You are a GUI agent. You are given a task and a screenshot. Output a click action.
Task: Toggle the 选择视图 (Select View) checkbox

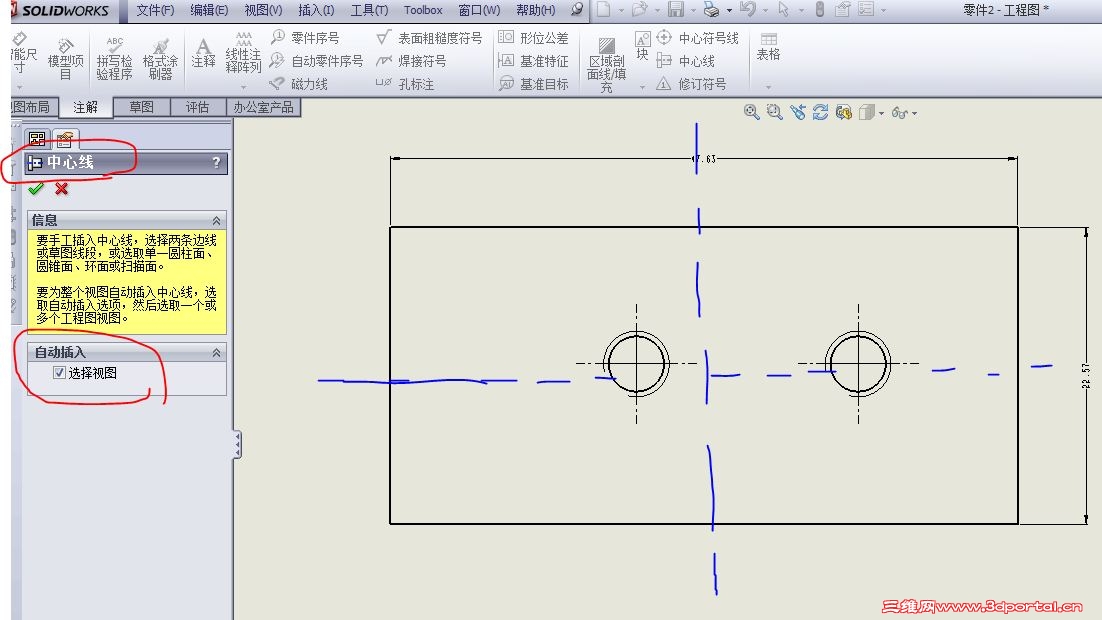(x=60, y=373)
